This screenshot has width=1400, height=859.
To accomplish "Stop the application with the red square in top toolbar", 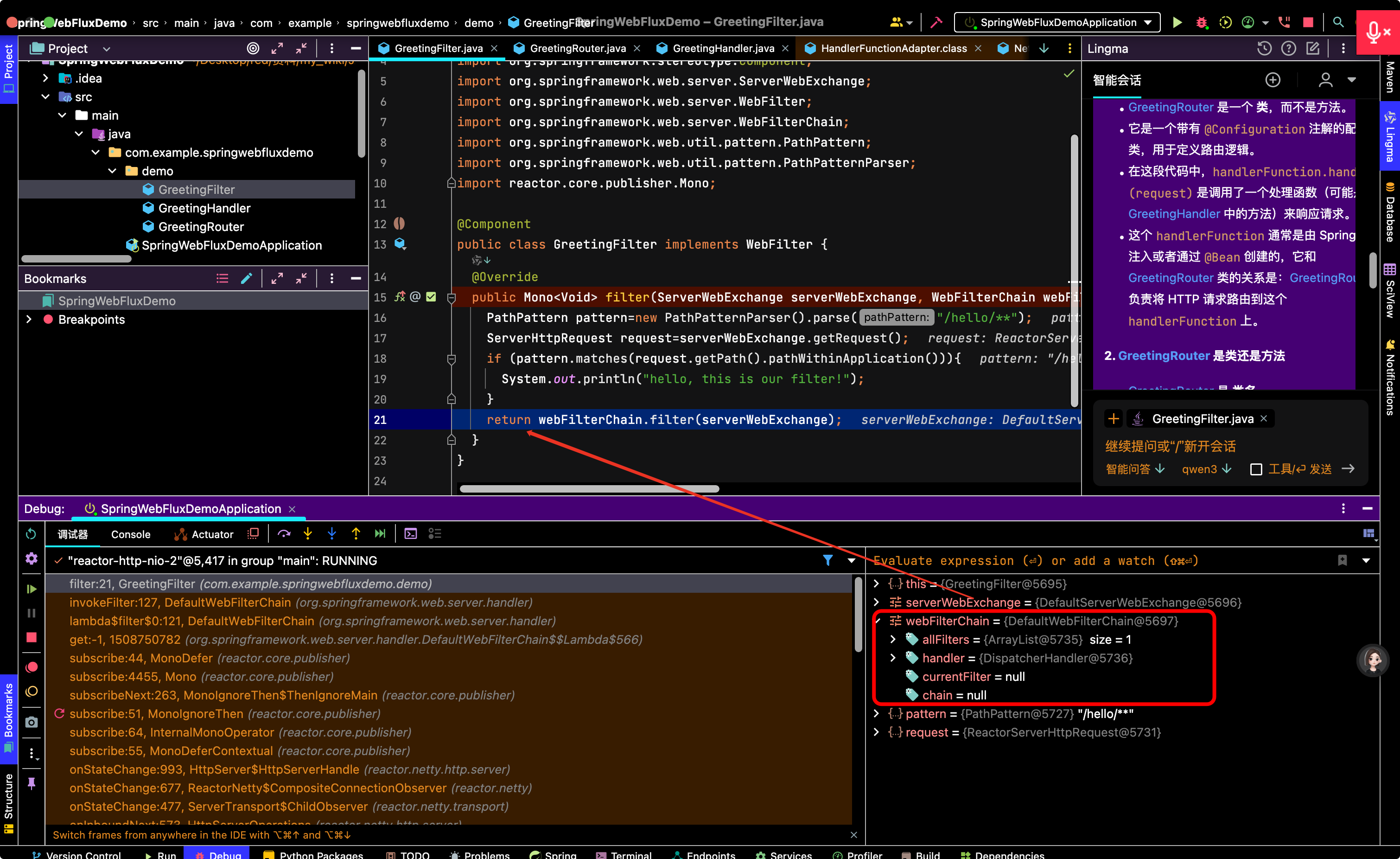I will [x=1308, y=22].
